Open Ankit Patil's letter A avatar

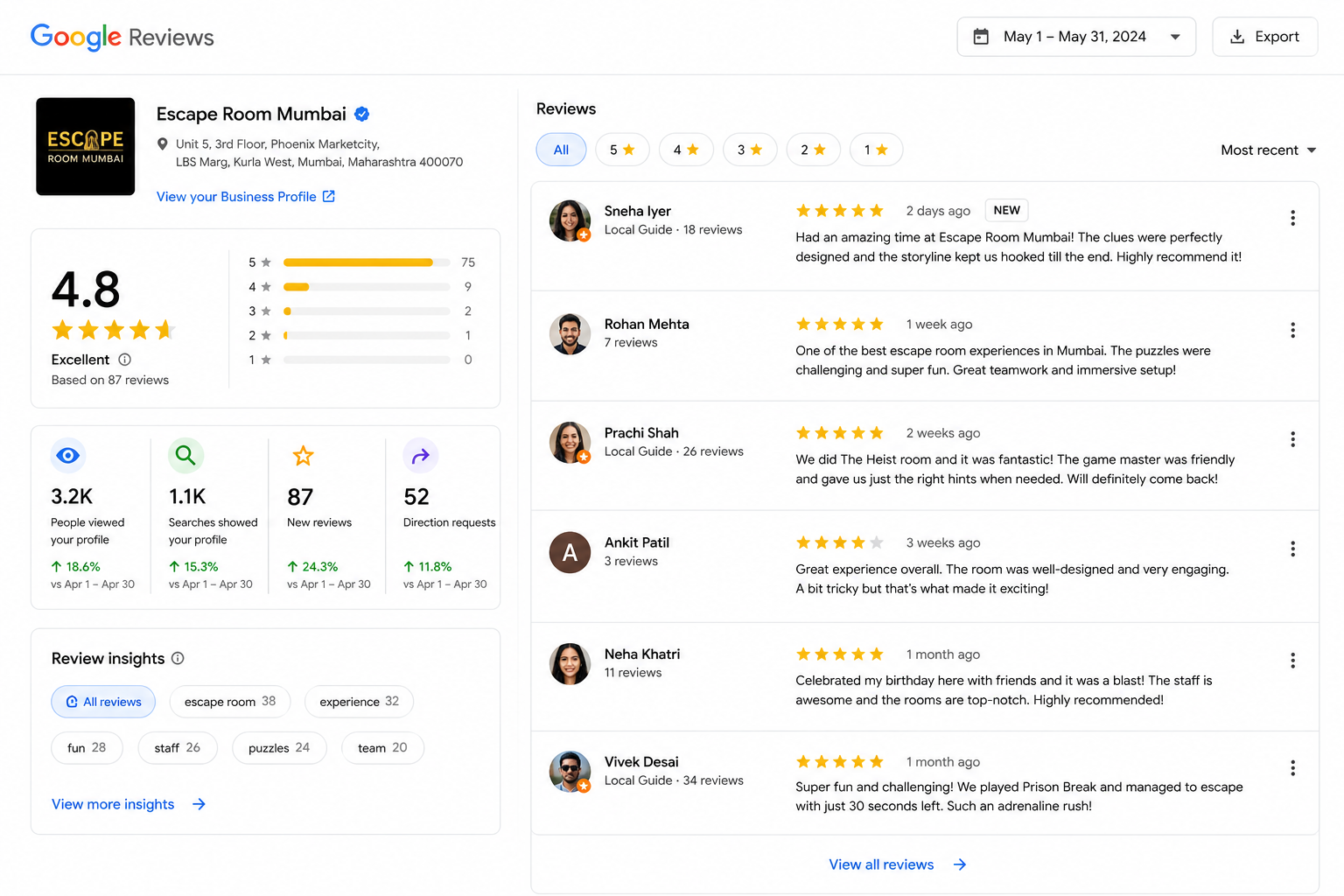[570, 552]
